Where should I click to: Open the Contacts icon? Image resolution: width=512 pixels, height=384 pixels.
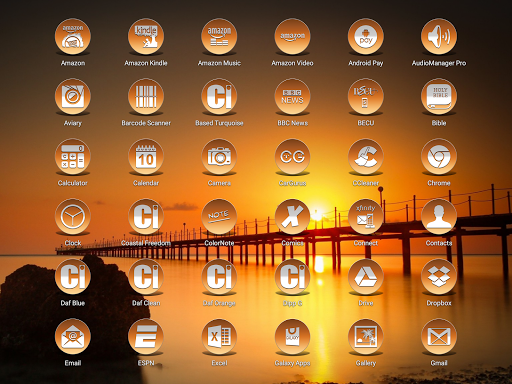tap(439, 217)
